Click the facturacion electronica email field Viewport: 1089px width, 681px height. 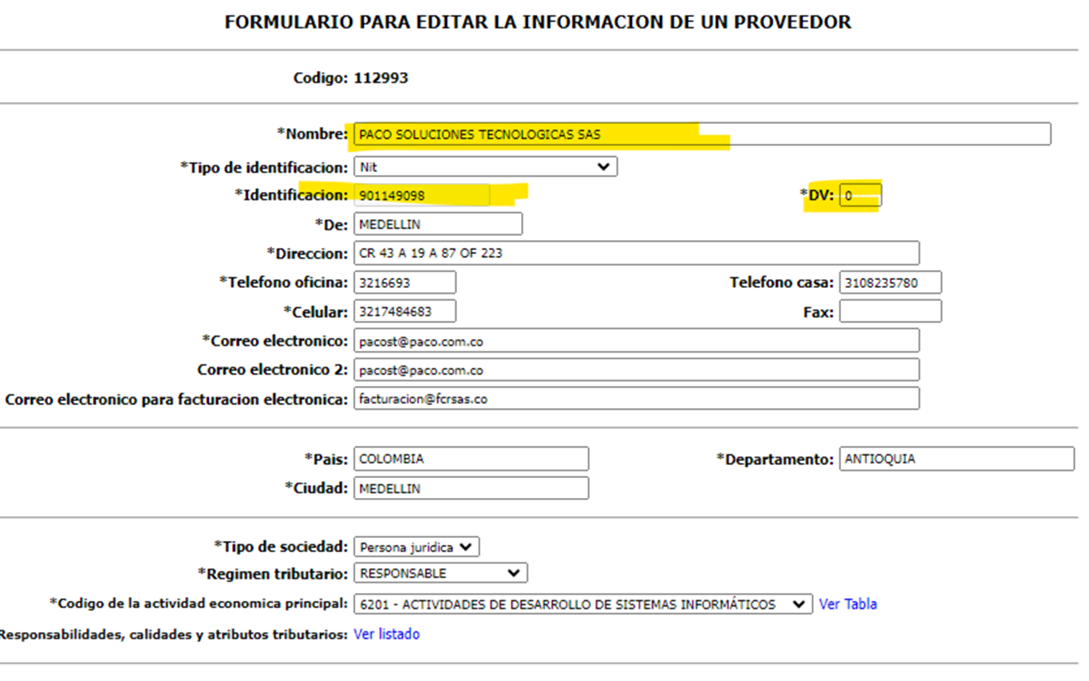(636, 398)
